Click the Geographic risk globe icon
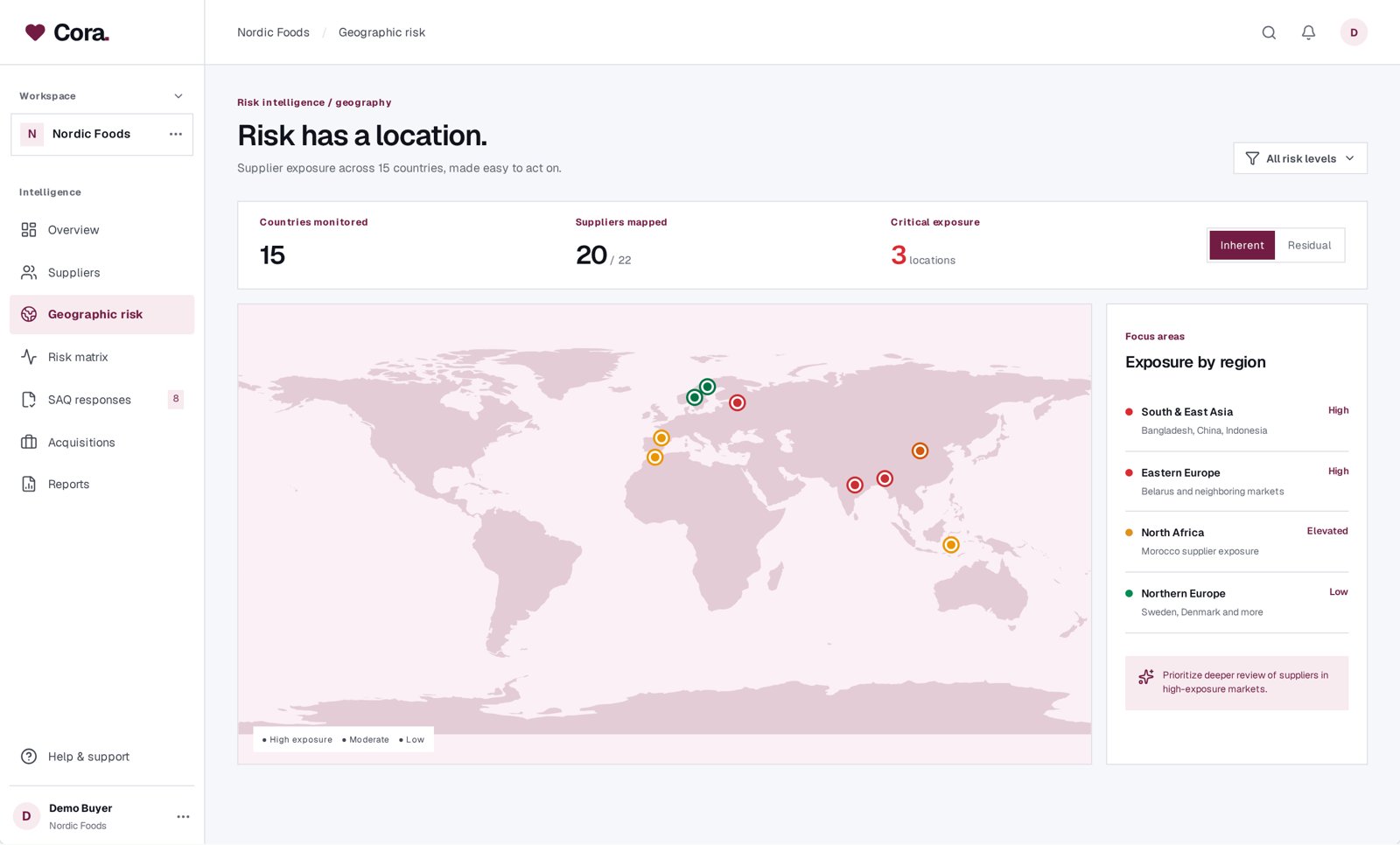 click(x=29, y=314)
